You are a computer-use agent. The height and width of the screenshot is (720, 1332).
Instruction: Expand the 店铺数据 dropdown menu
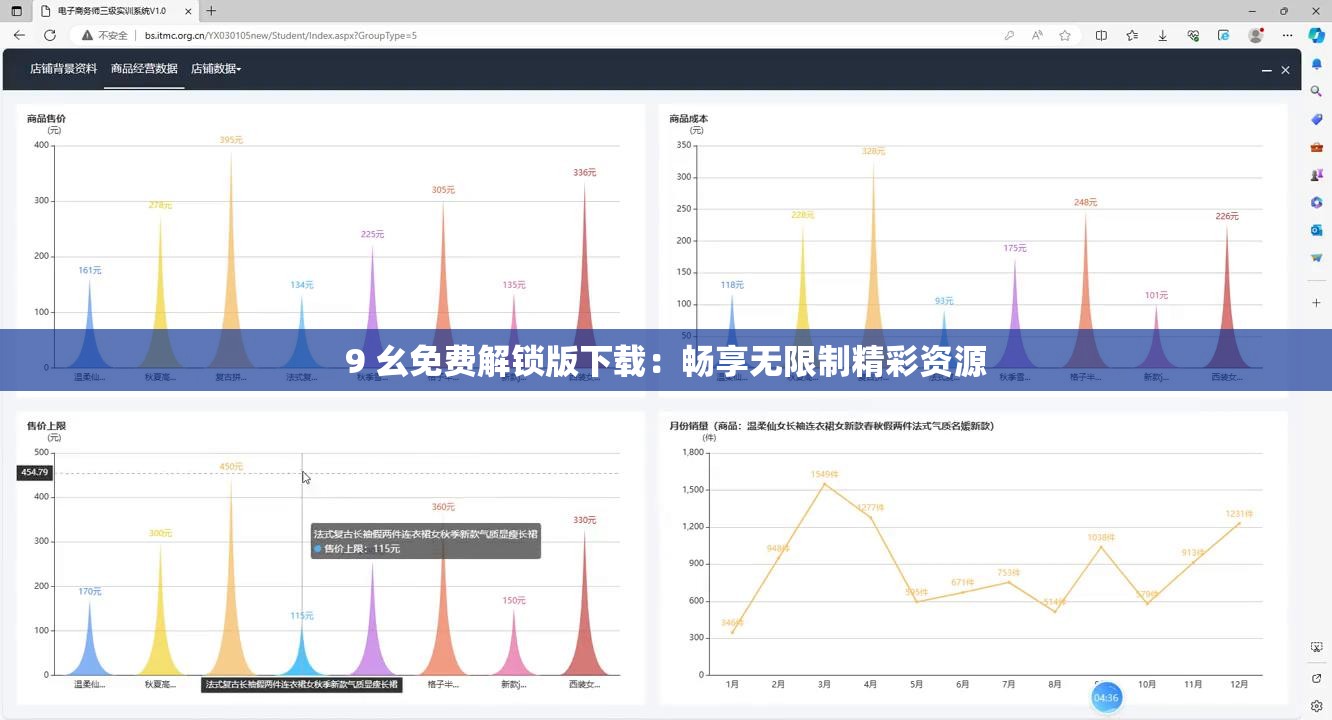coord(216,69)
